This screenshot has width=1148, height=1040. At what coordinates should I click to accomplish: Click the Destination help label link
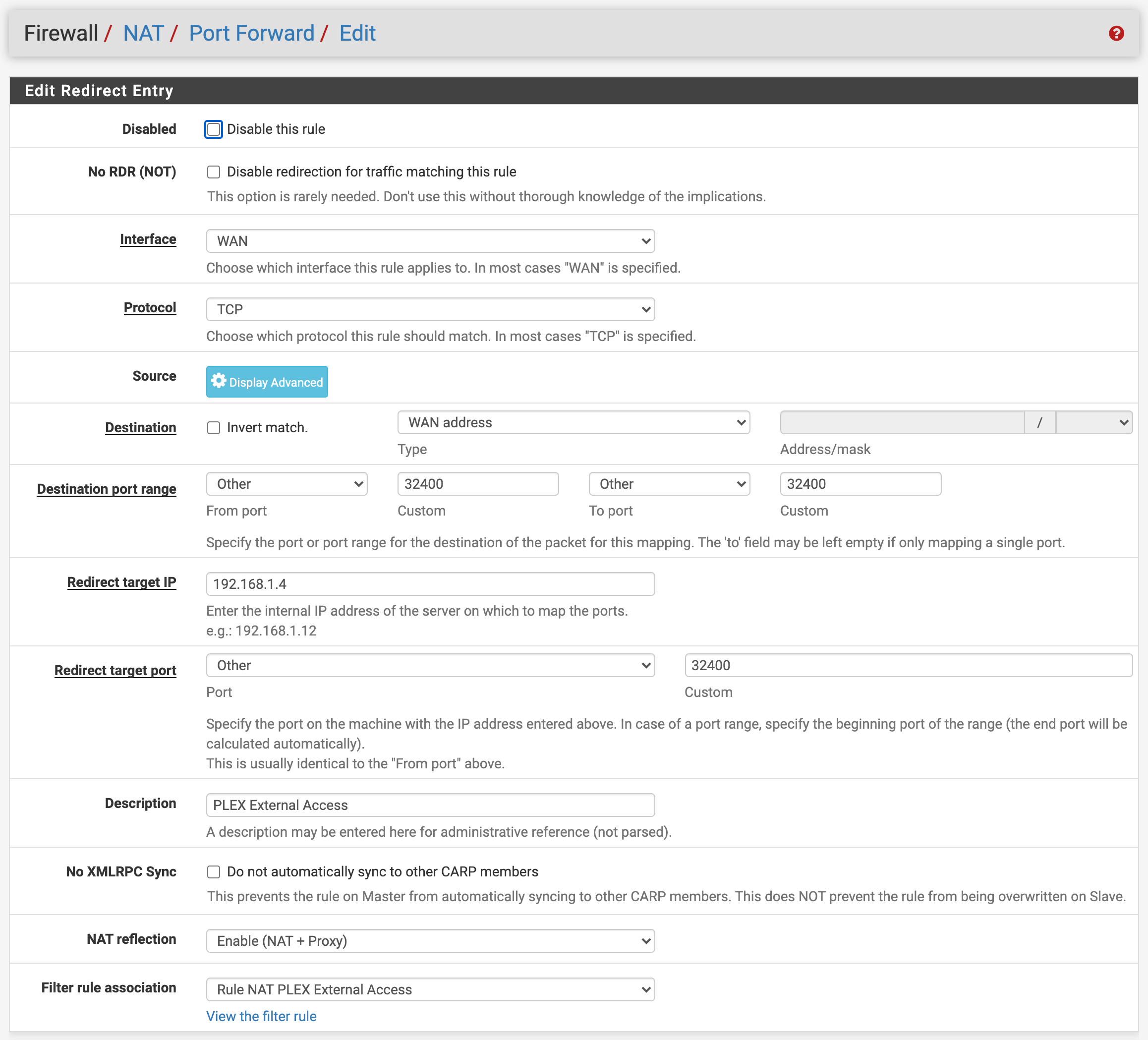coord(140,428)
